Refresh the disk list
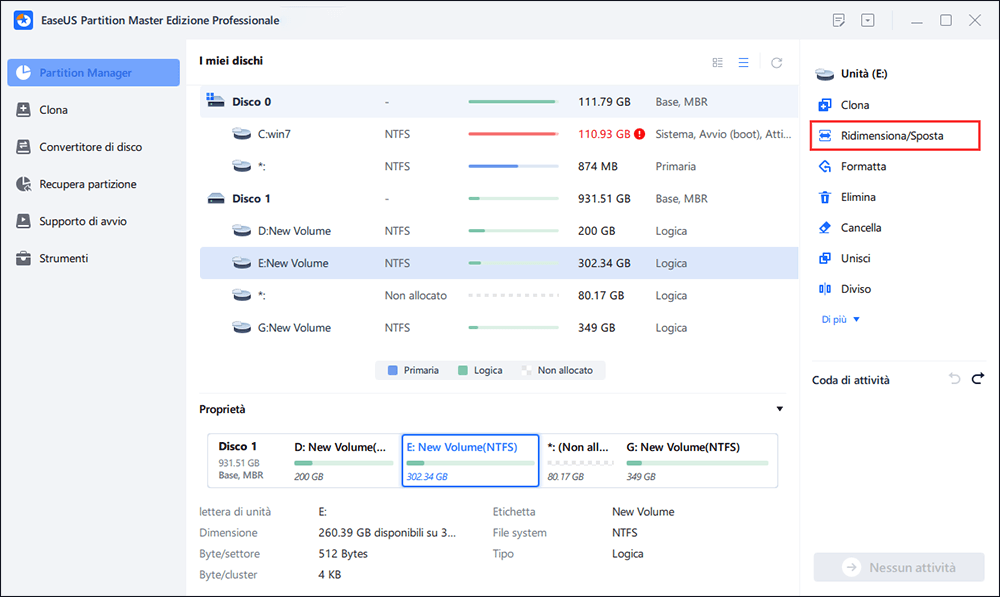Viewport: 1000px width, 597px height. (776, 63)
